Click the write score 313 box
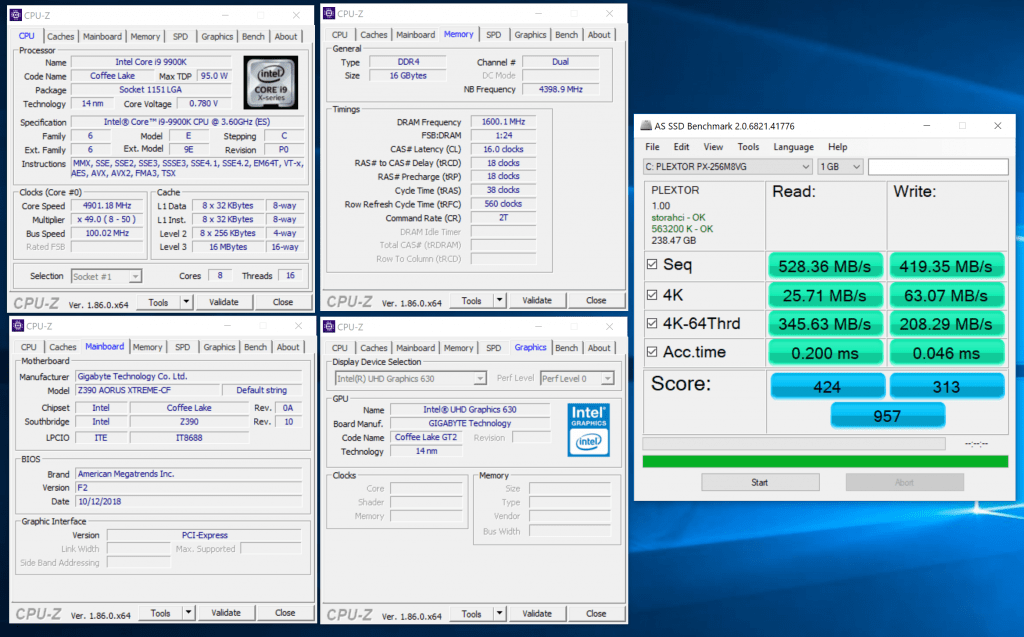 (946, 386)
